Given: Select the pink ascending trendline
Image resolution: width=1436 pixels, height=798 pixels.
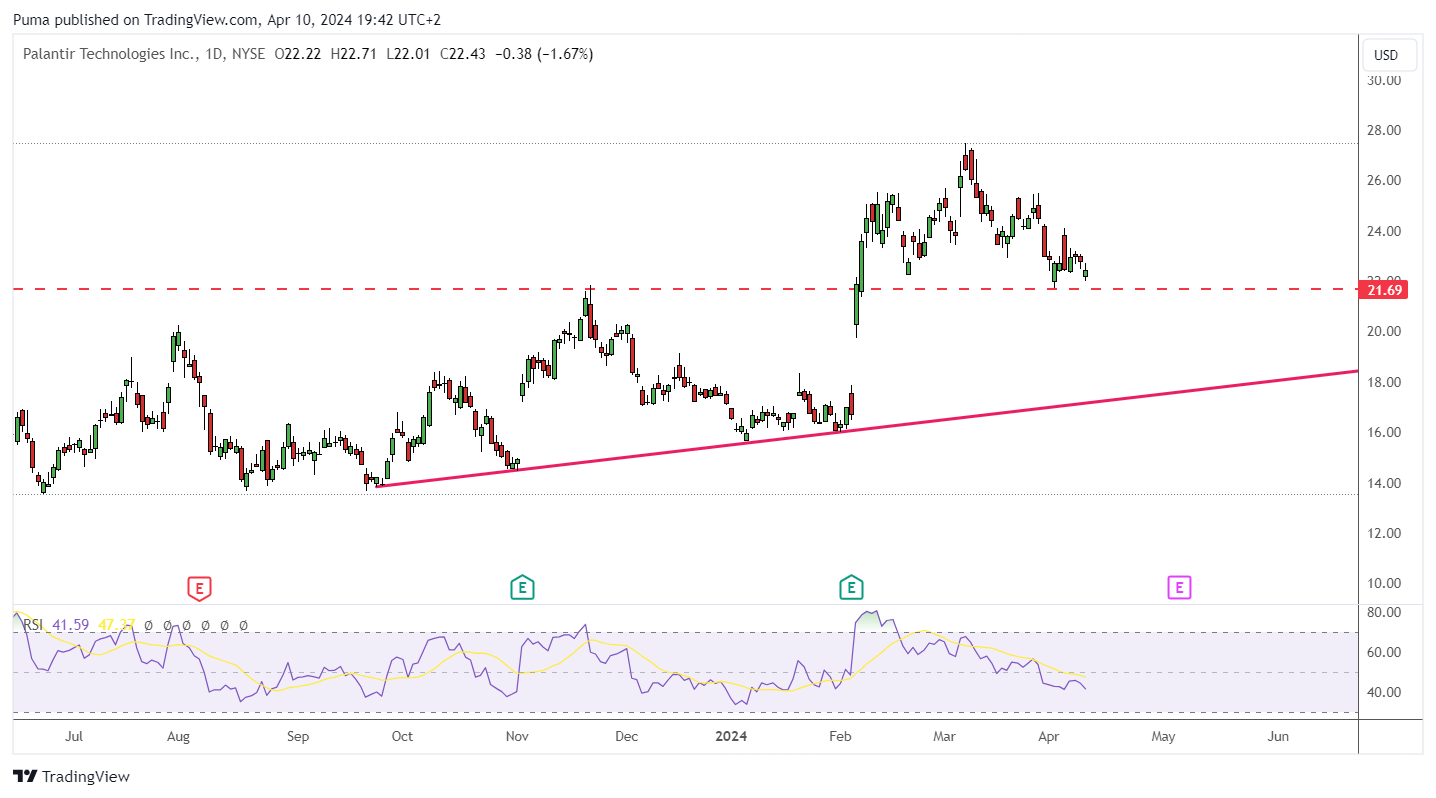Looking at the screenshot, I should [x=866, y=428].
